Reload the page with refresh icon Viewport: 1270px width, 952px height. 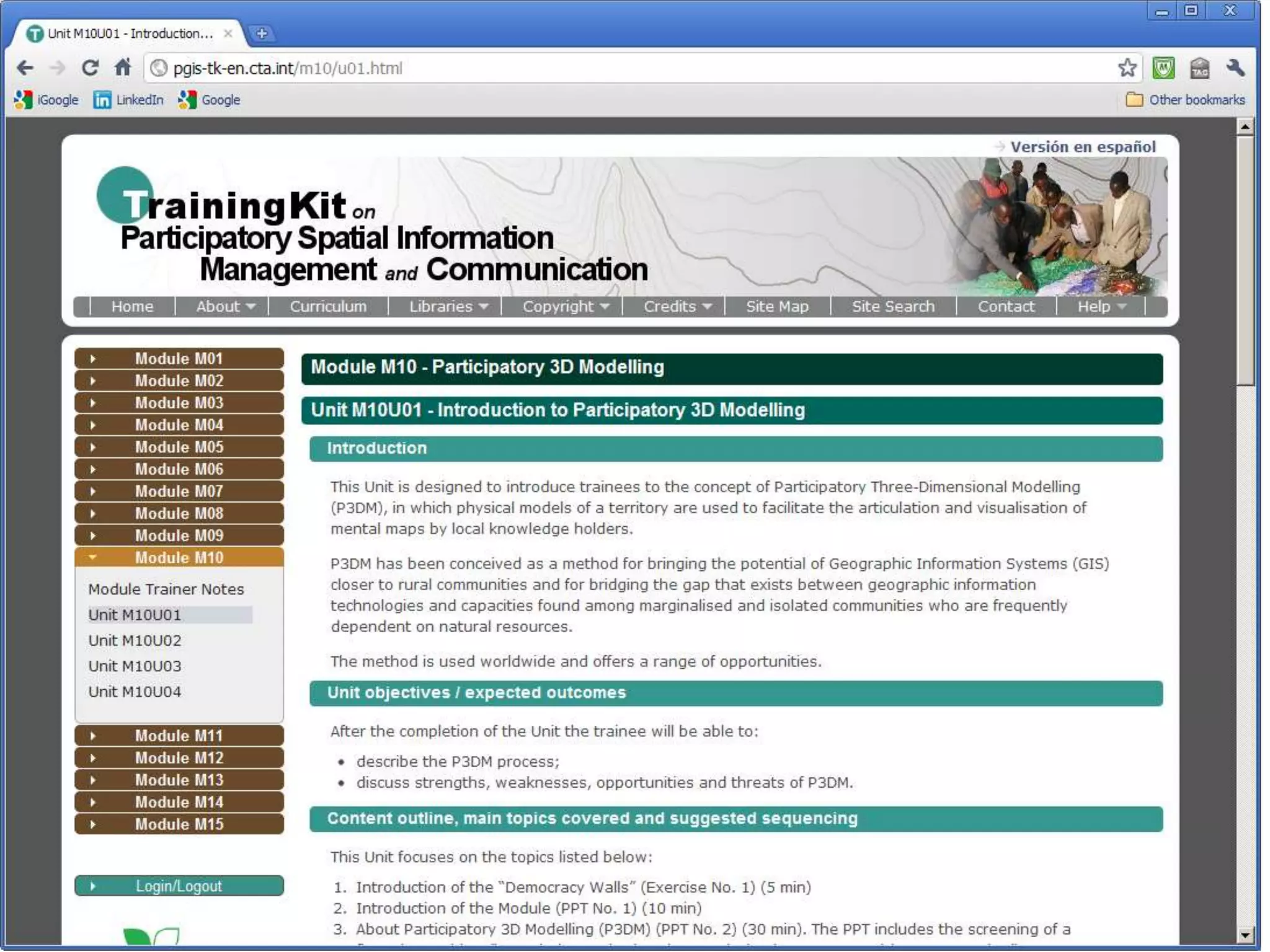pyautogui.click(x=91, y=68)
